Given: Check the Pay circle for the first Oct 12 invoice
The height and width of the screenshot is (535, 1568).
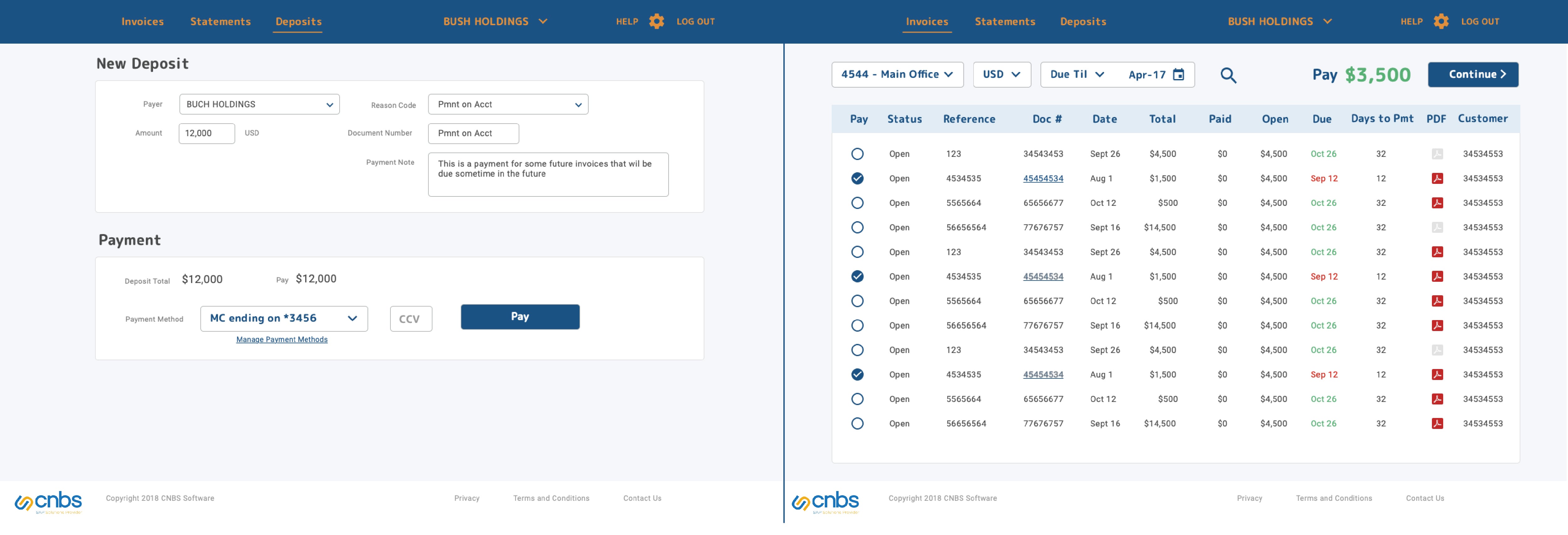Looking at the screenshot, I should pos(858,203).
